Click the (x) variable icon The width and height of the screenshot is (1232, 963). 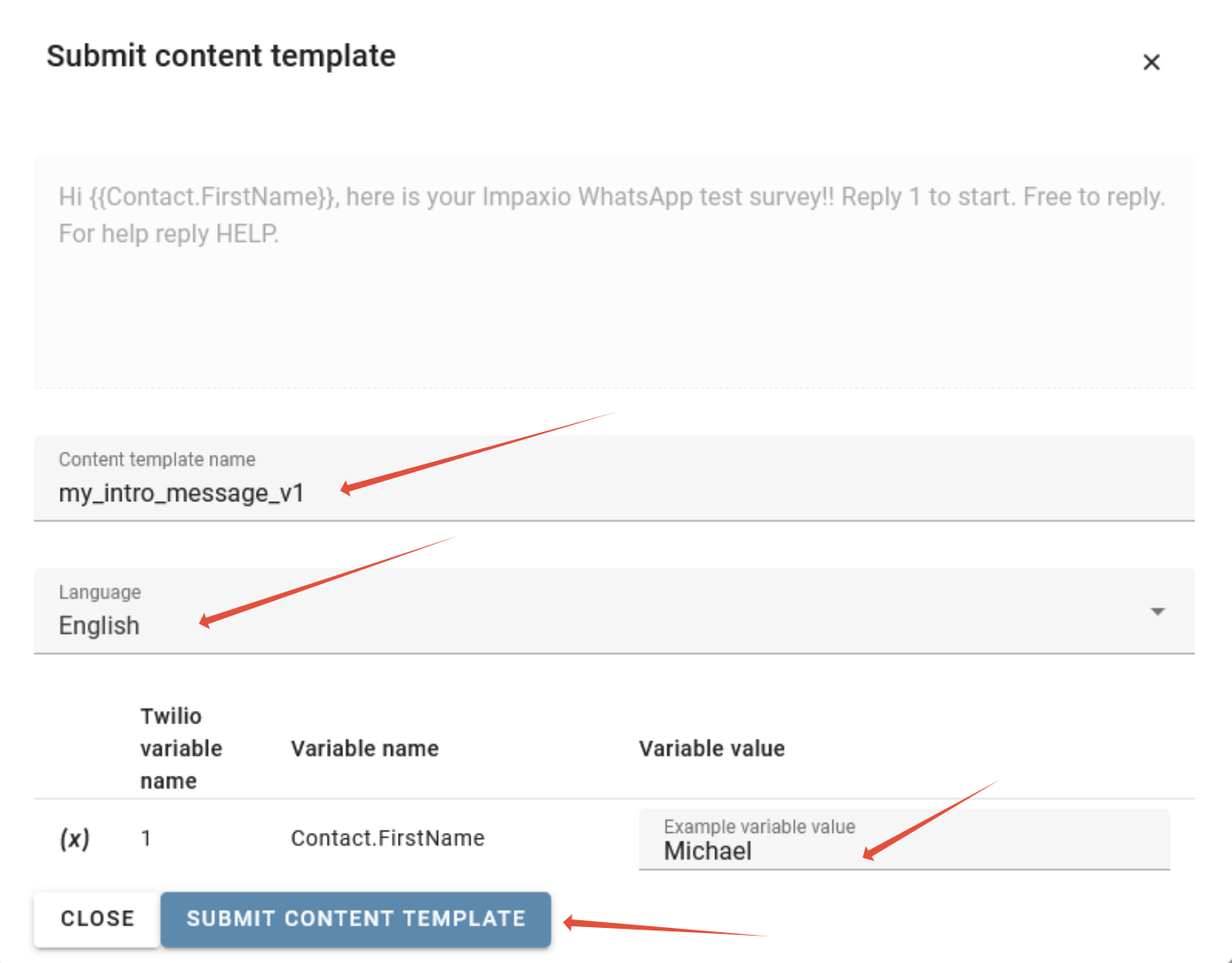[x=74, y=838]
